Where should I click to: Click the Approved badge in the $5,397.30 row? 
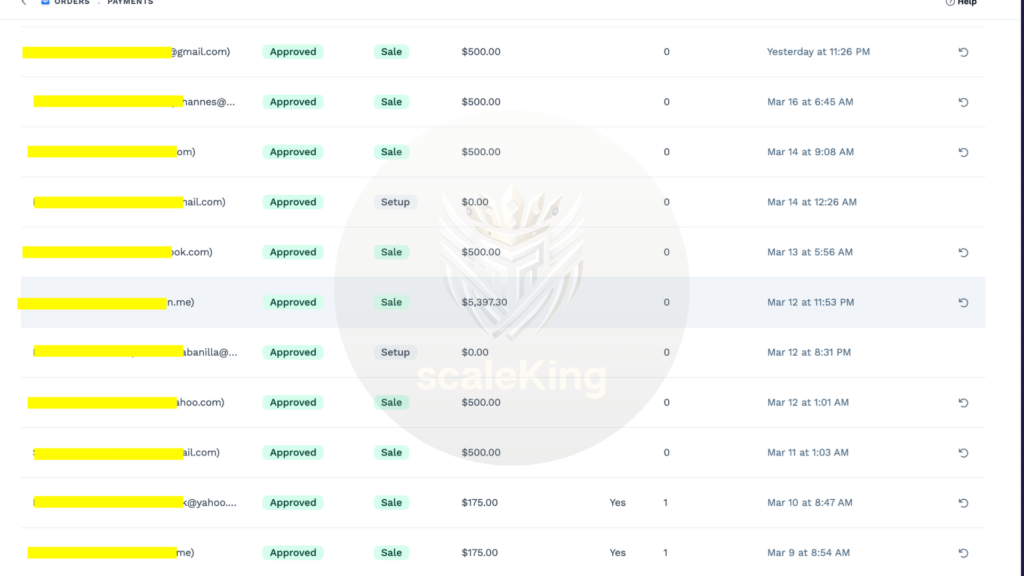tap(293, 302)
